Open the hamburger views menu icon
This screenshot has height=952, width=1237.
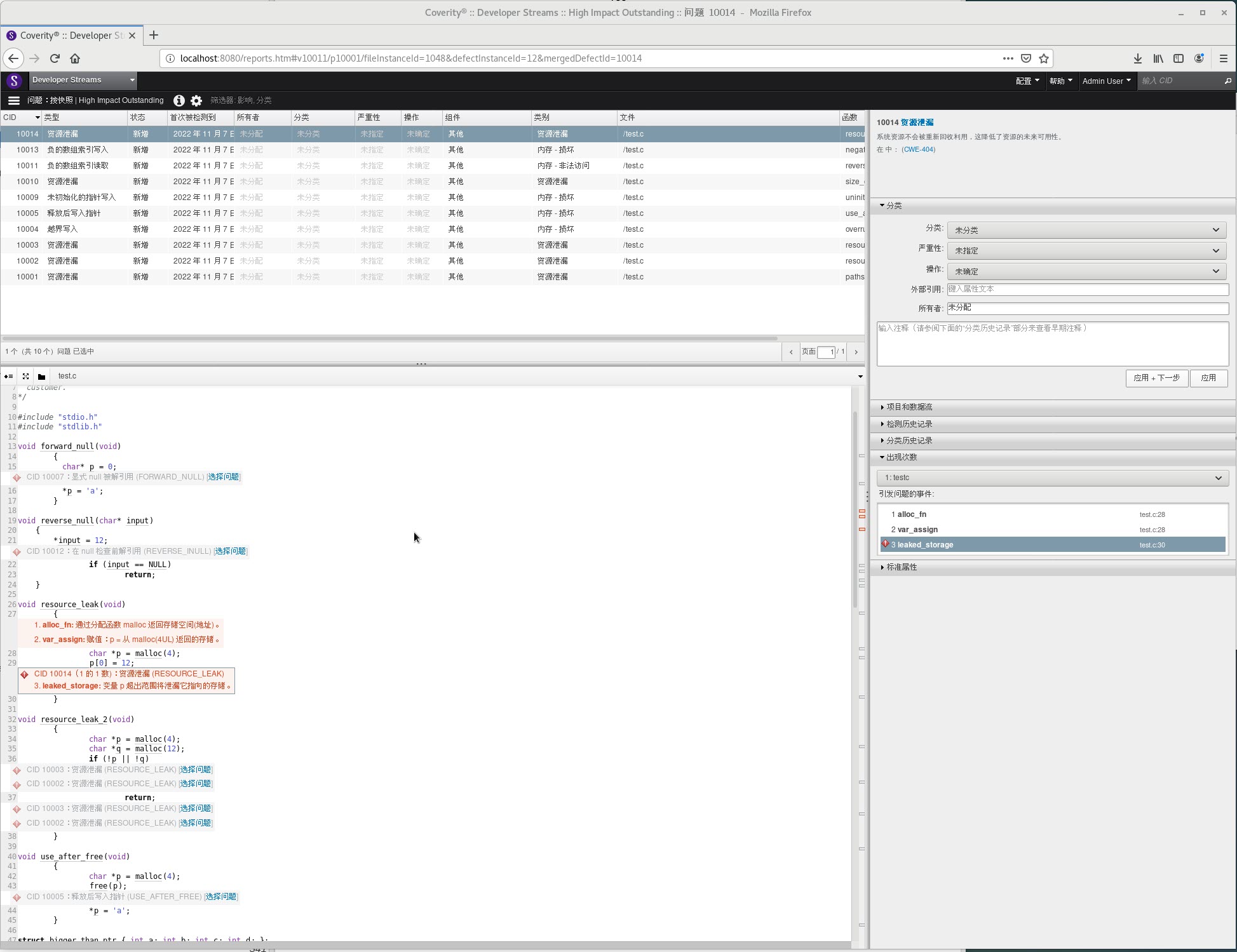[x=13, y=100]
